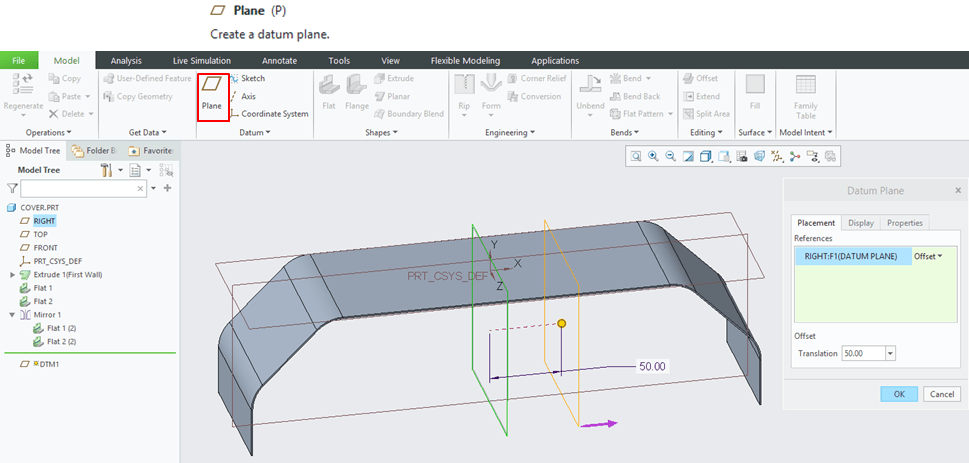Image resolution: width=969 pixels, height=463 pixels.
Task: Select the DTM1 item in model tree
Action: click(47, 364)
